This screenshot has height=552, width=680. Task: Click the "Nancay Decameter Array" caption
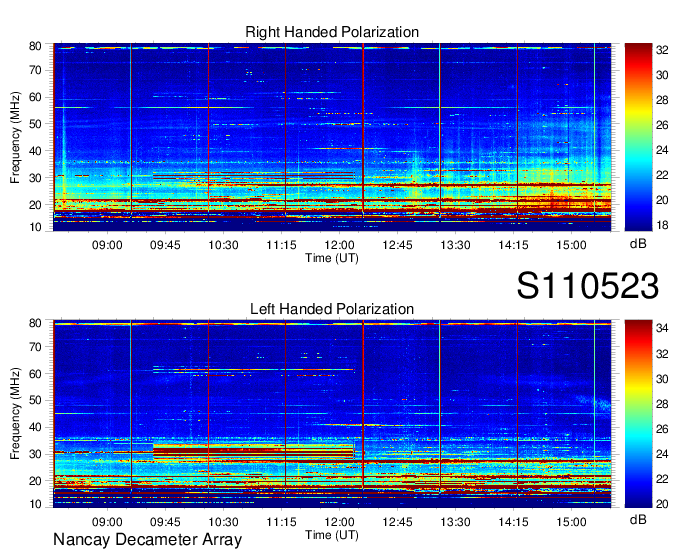(147, 540)
